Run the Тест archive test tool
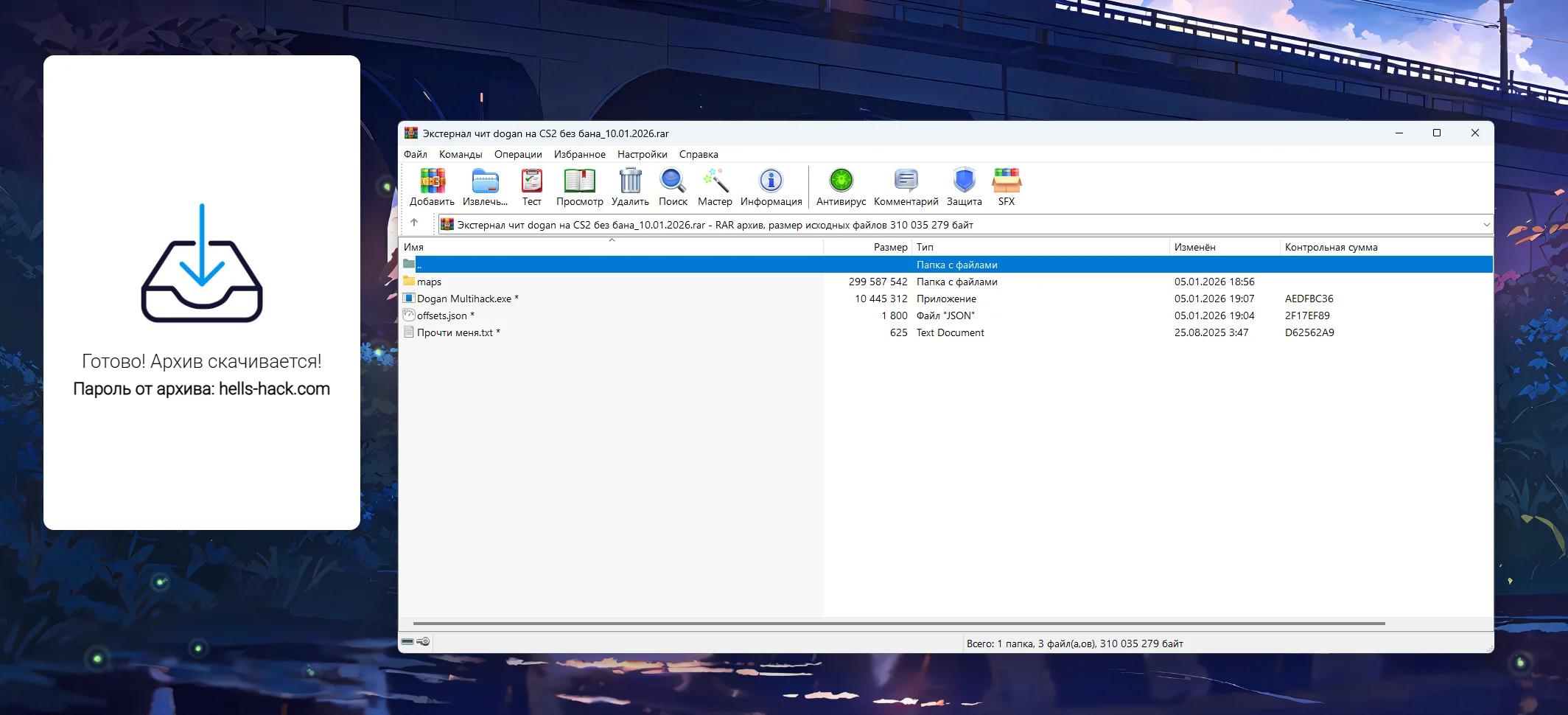The image size is (1568, 715). pyautogui.click(x=531, y=181)
